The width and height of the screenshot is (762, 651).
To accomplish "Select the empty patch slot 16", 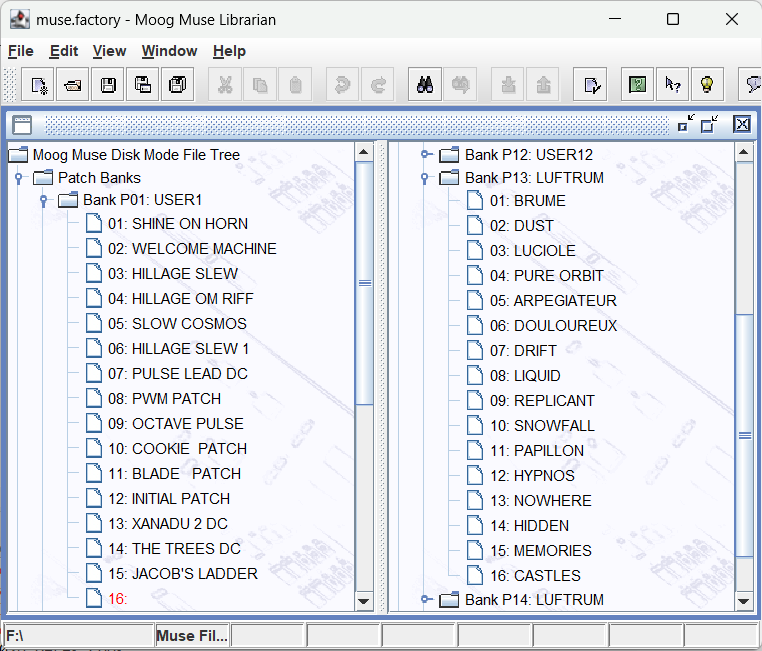I will coord(117,599).
